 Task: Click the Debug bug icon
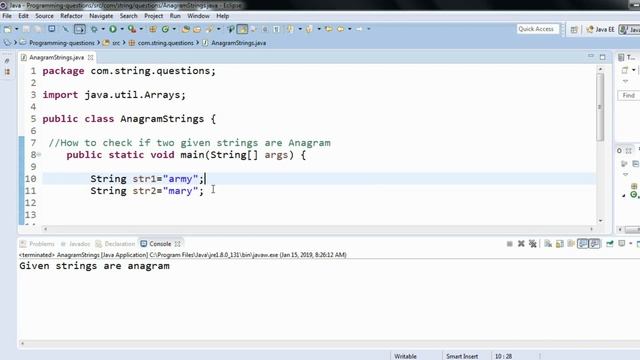[x=94, y=29]
